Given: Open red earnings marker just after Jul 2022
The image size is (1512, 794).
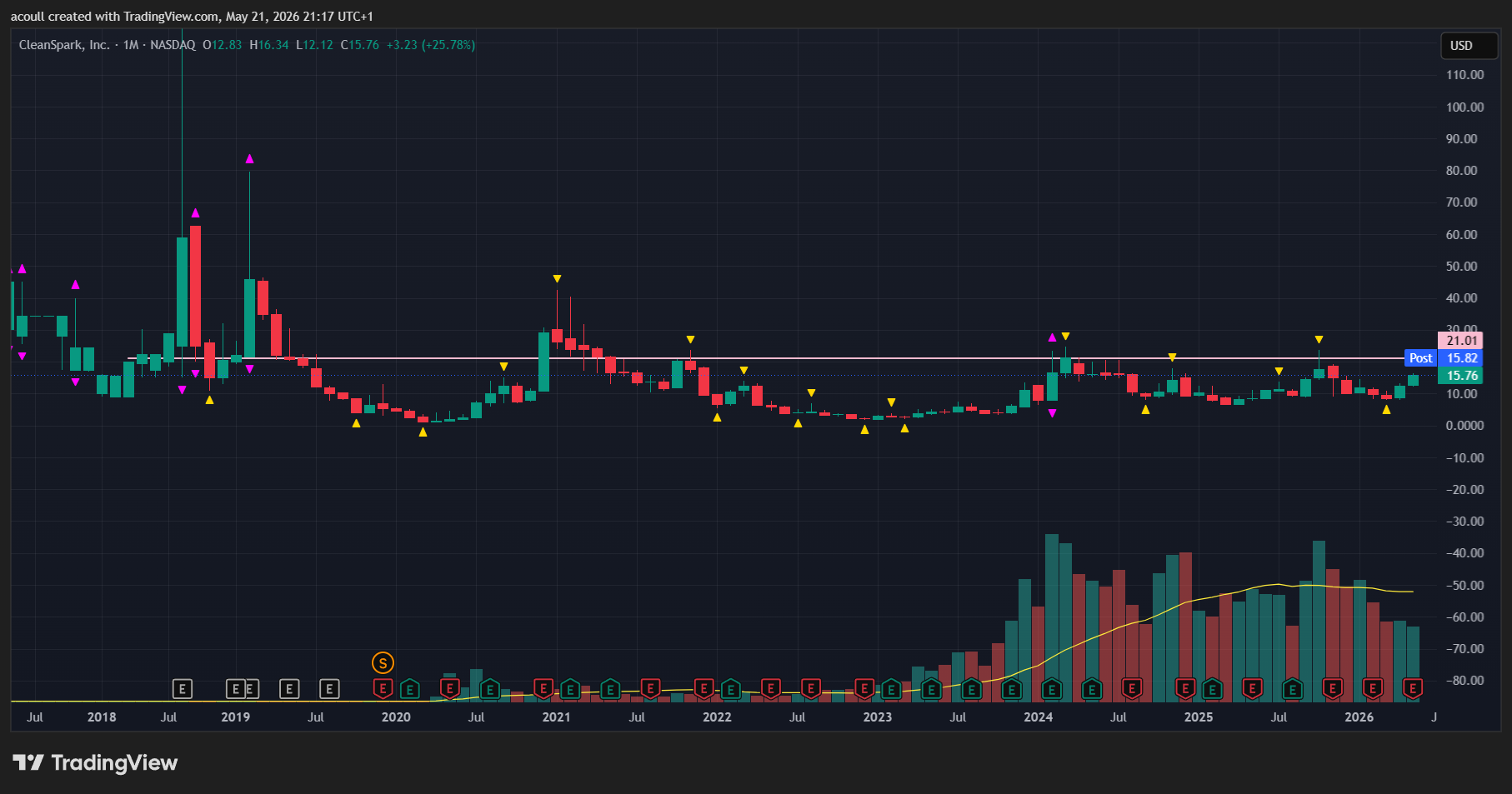Looking at the screenshot, I should pyautogui.click(x=811, y=689).
